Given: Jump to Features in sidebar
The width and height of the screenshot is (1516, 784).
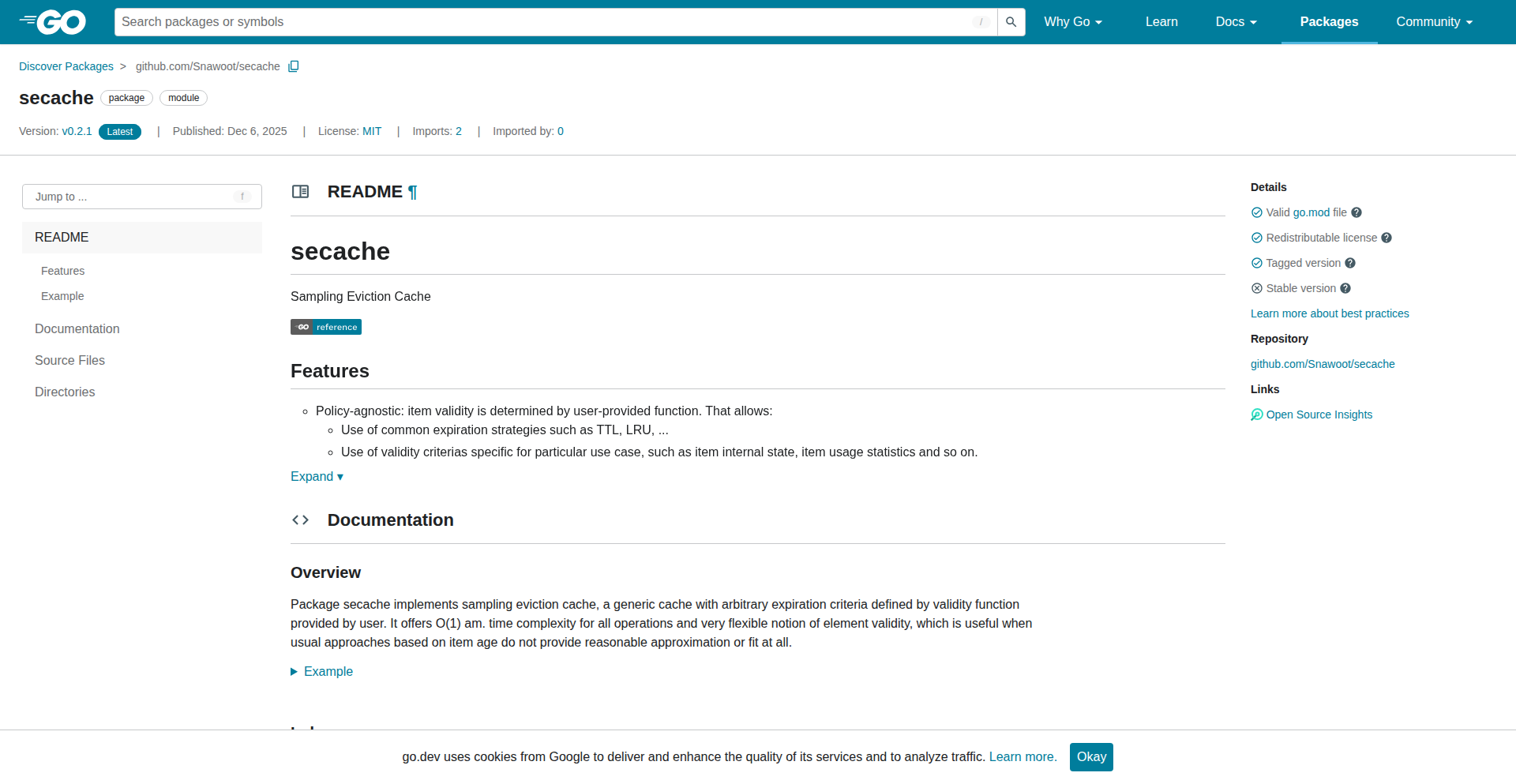Looking at the screenshot, I should tap(63, 271).
